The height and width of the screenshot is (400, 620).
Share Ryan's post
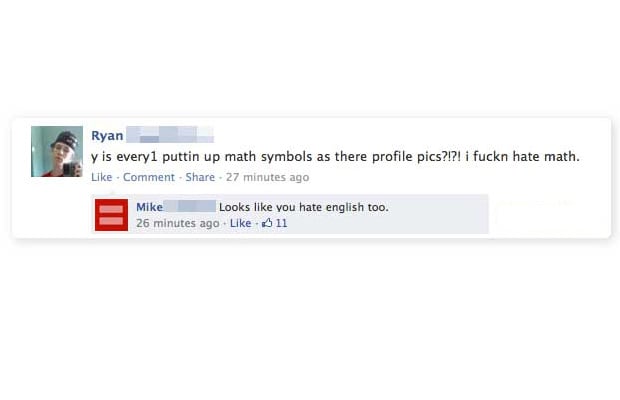[x=200, y=177]
